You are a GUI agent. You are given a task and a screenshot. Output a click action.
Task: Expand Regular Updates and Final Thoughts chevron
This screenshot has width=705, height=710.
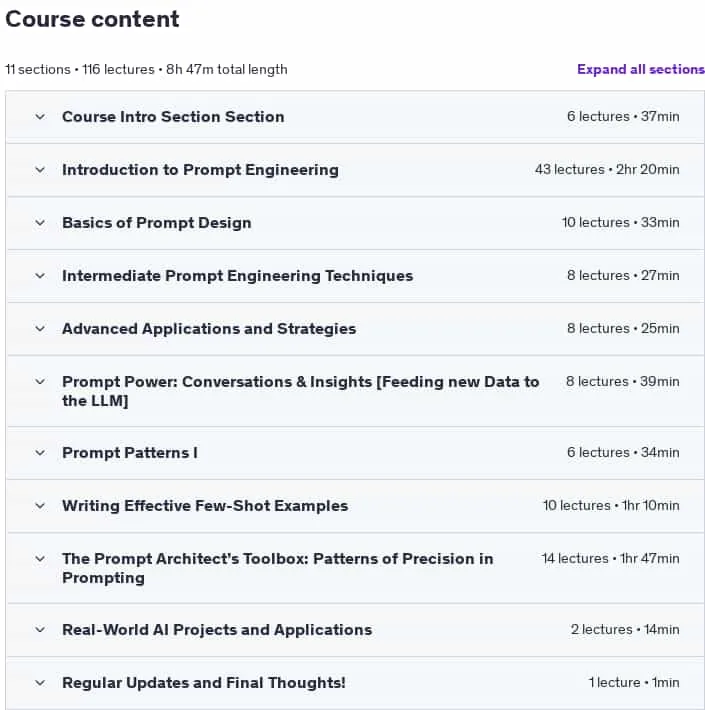coord(40,683)
